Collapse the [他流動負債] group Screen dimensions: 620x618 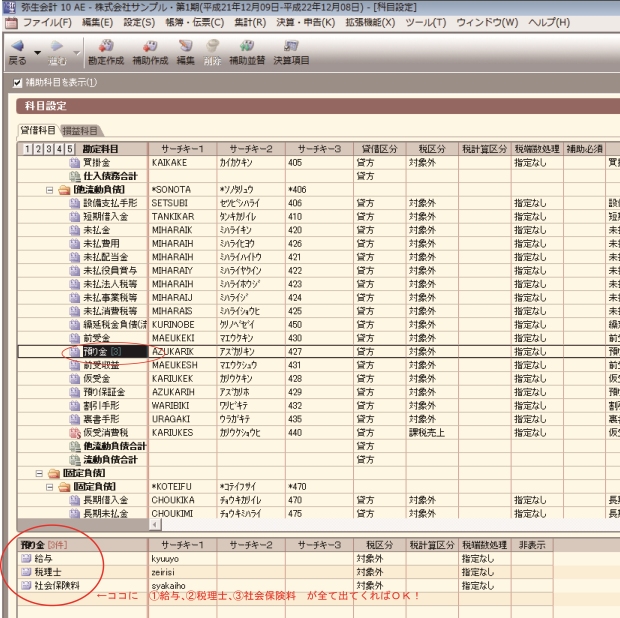point(49,190)
